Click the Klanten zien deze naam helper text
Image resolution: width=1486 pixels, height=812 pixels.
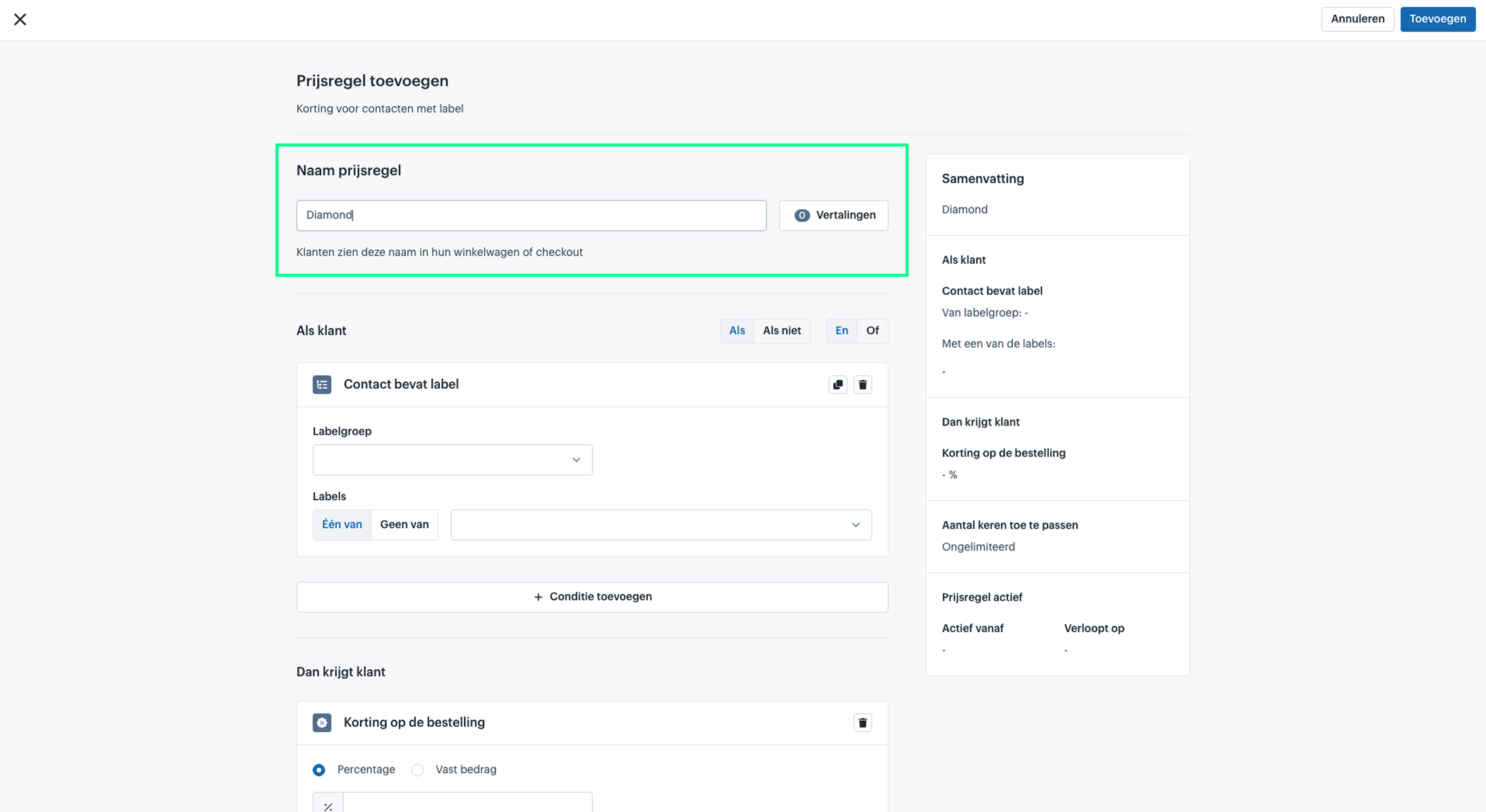click(x=439, y=252)
